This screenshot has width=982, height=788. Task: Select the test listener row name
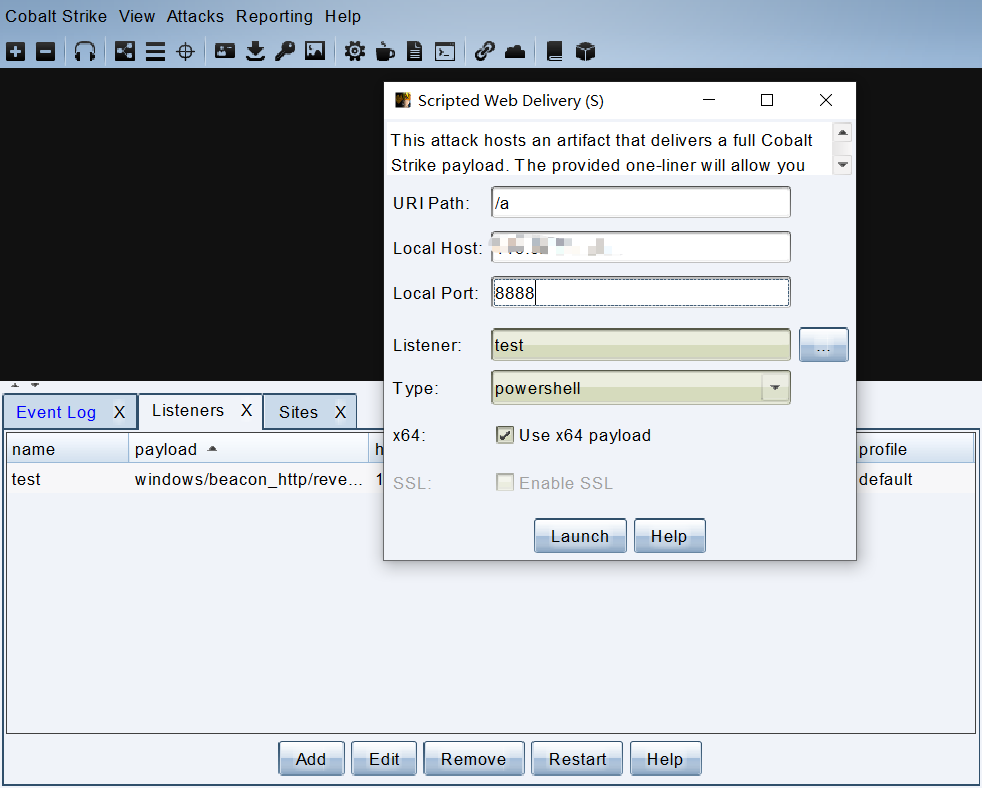[26, 479]
